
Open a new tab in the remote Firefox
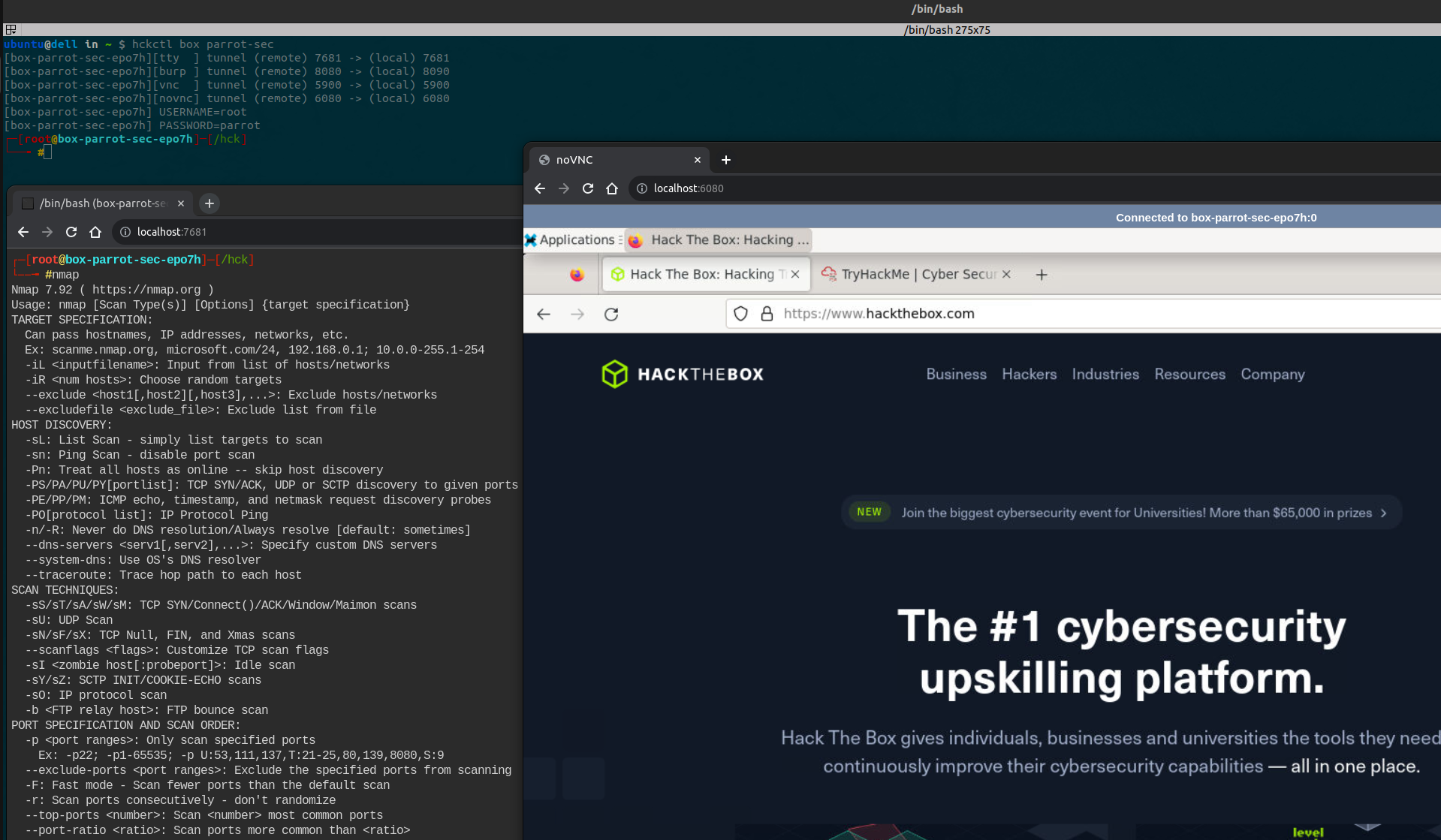(1042, 275)
